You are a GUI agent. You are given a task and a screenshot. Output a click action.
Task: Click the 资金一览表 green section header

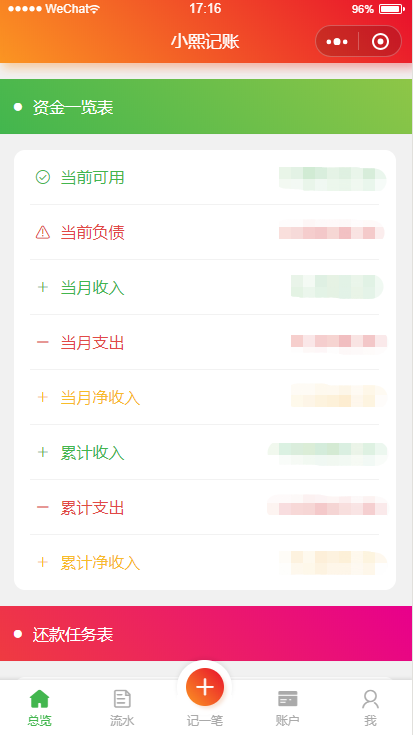pyautogui.click(x=206, y=107)
